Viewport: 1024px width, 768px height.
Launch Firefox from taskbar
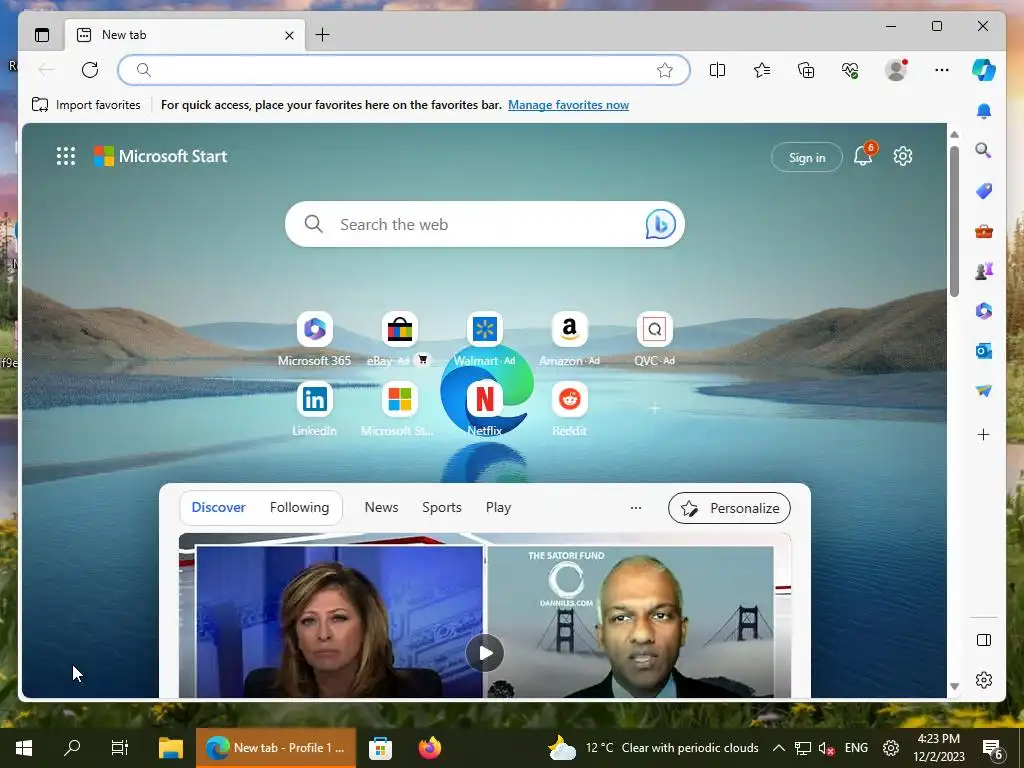point(430,748)
